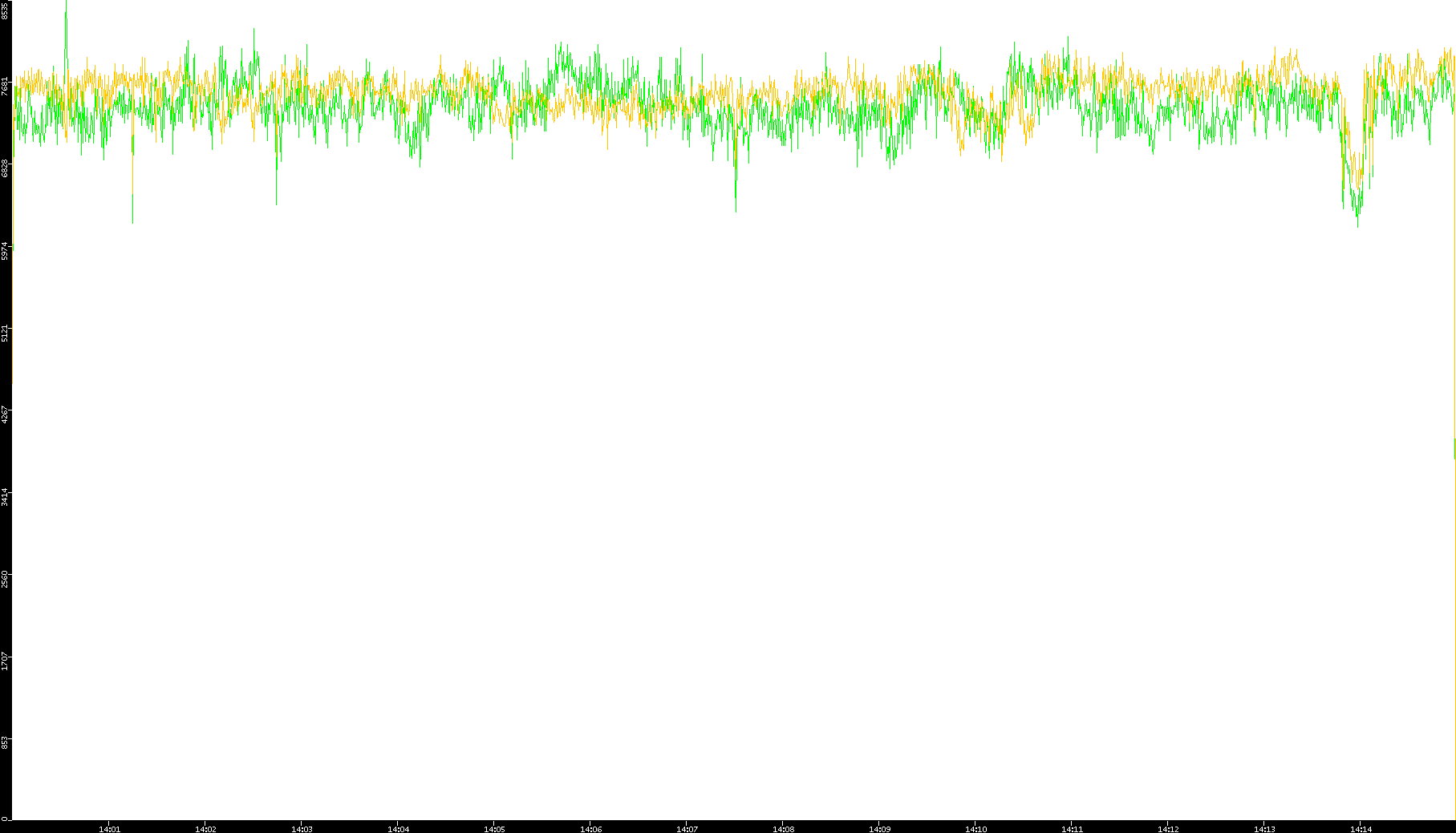Click the 1707 y-axis label

click(6, 661)
